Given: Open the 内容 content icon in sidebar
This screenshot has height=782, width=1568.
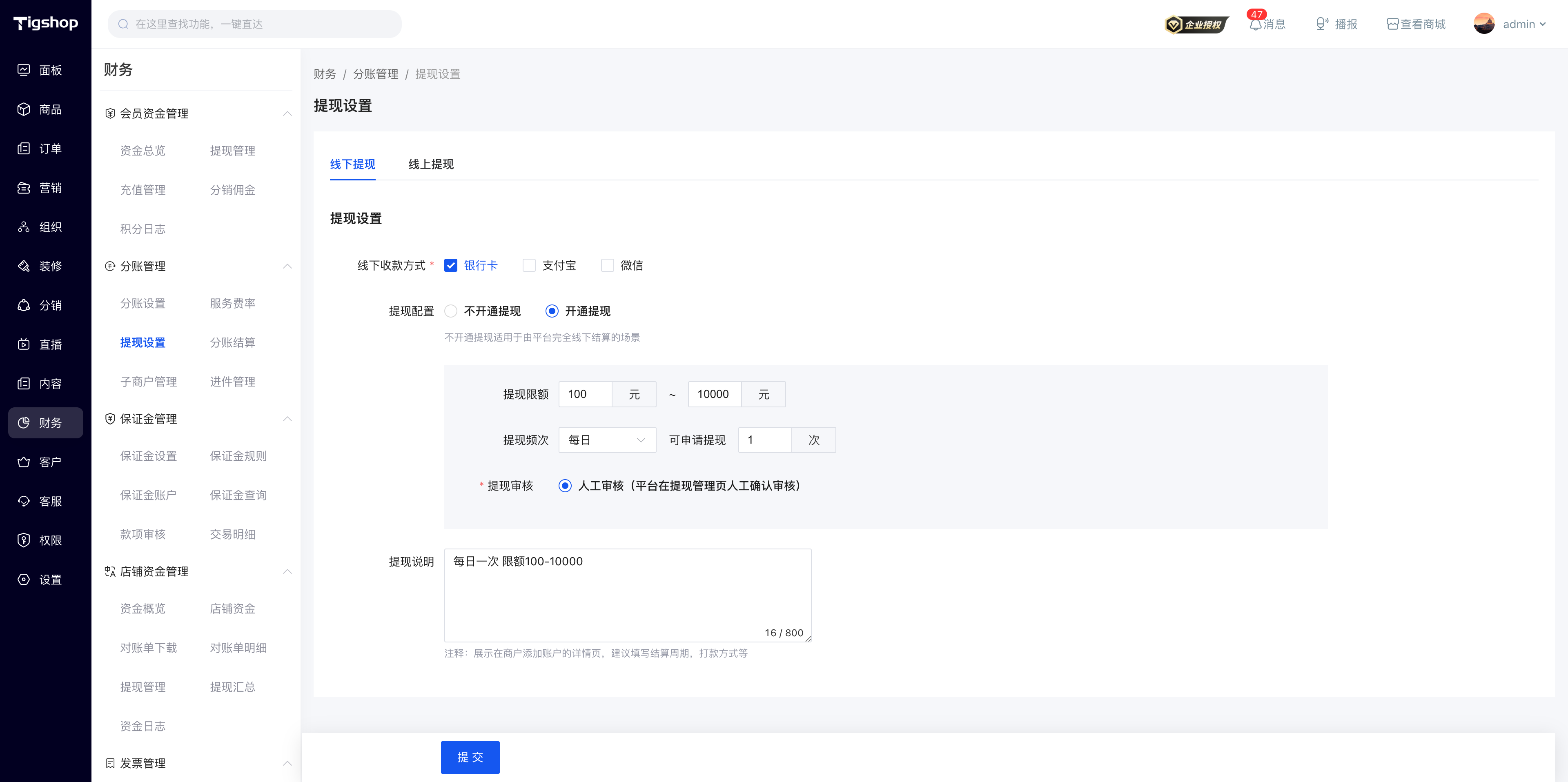Looking at the screenshot, I should coord(24,383).
